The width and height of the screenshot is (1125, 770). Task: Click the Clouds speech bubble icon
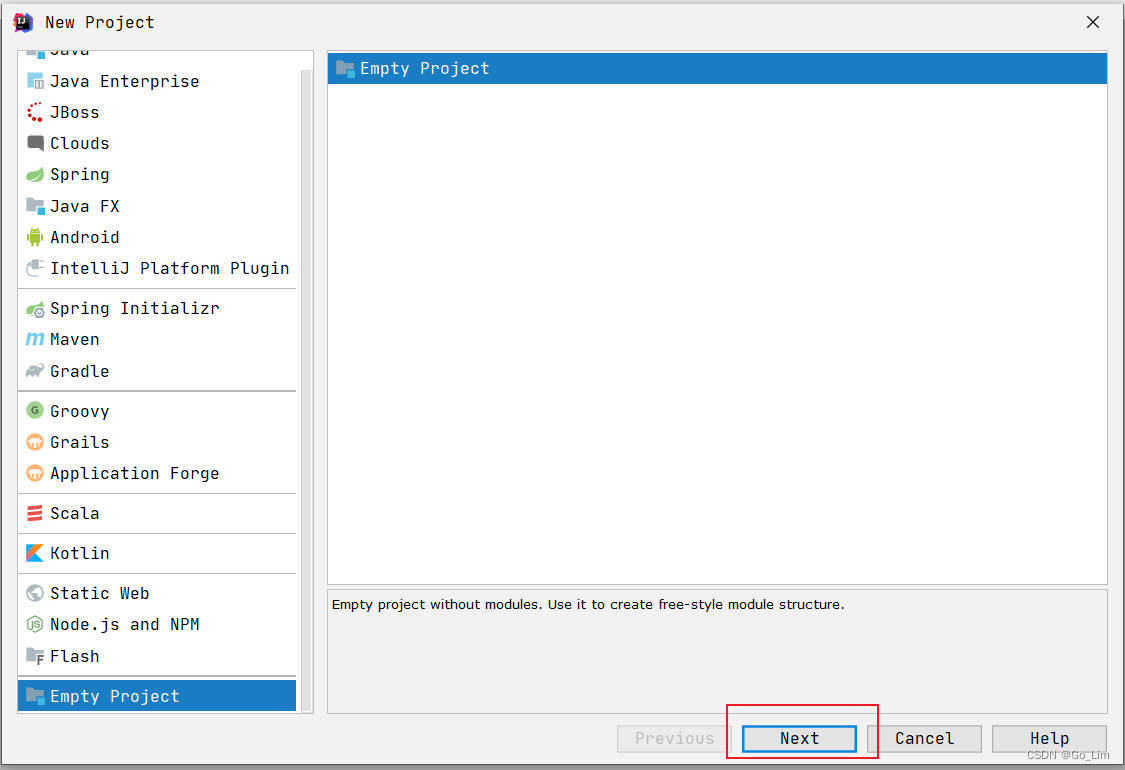click(x=34, y=144)
